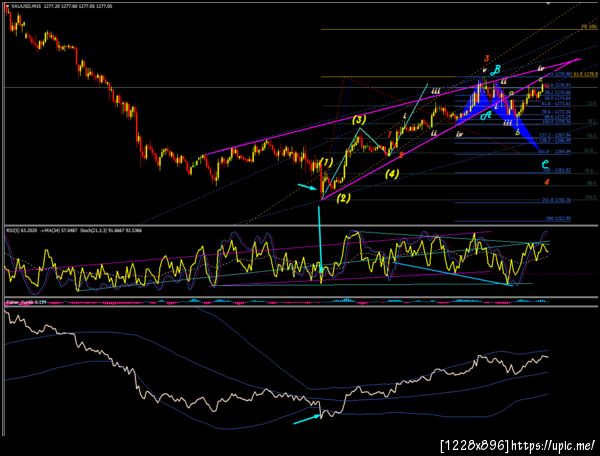
Task: Select the red 3 wave label
Action: (x=486, y=59)
